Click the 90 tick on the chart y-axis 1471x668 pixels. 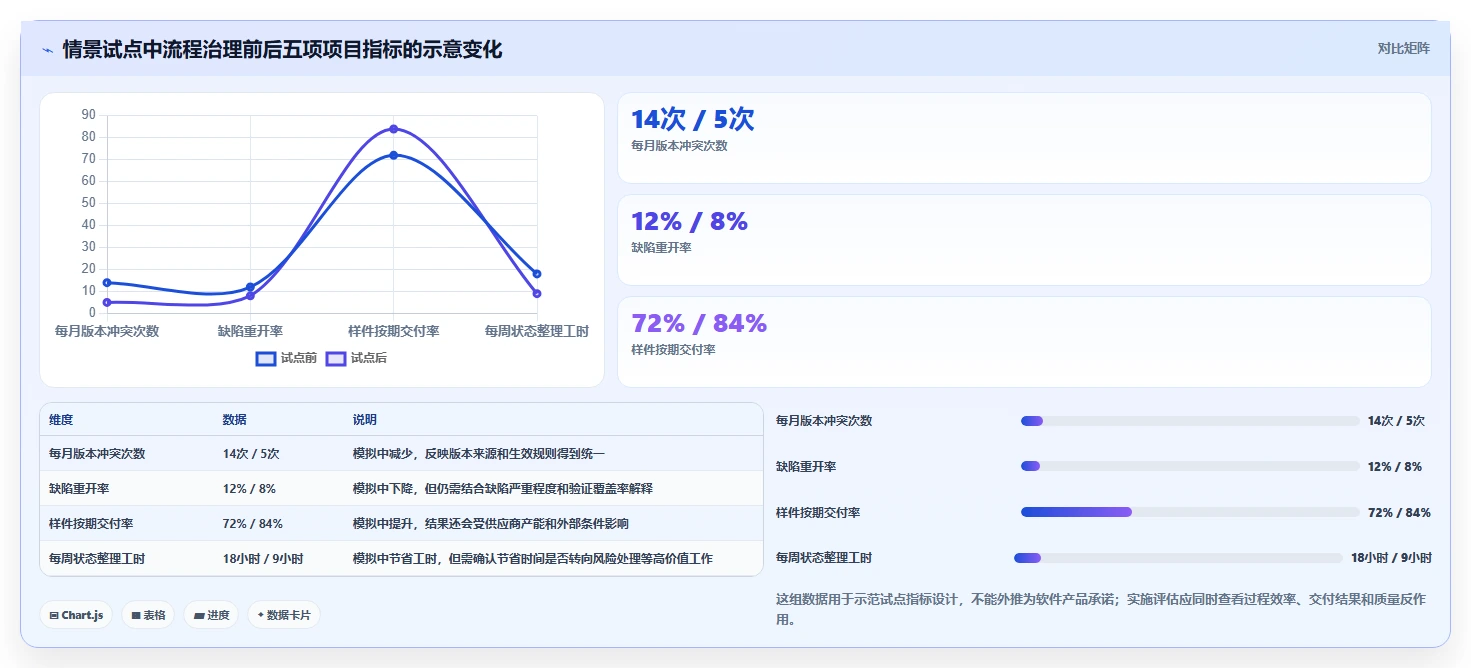(x=89, y=115)
